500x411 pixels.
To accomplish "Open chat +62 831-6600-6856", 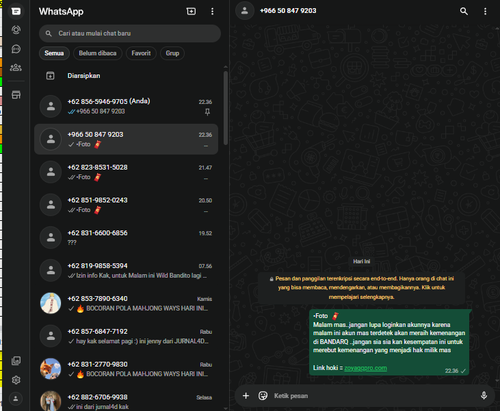I will click(x=126, y=238).
